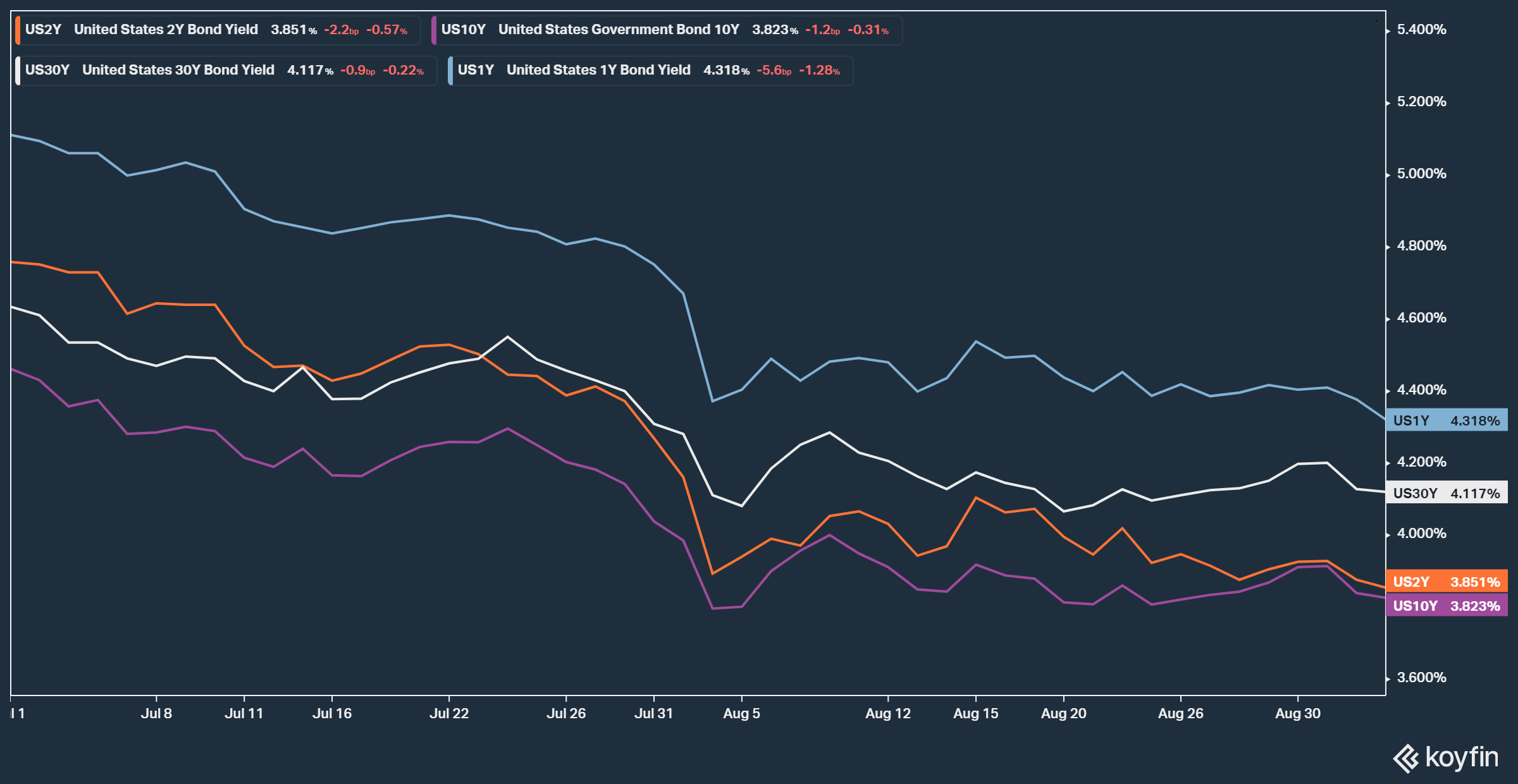Click the purple US10Y color bar

[x=434, y=30]
